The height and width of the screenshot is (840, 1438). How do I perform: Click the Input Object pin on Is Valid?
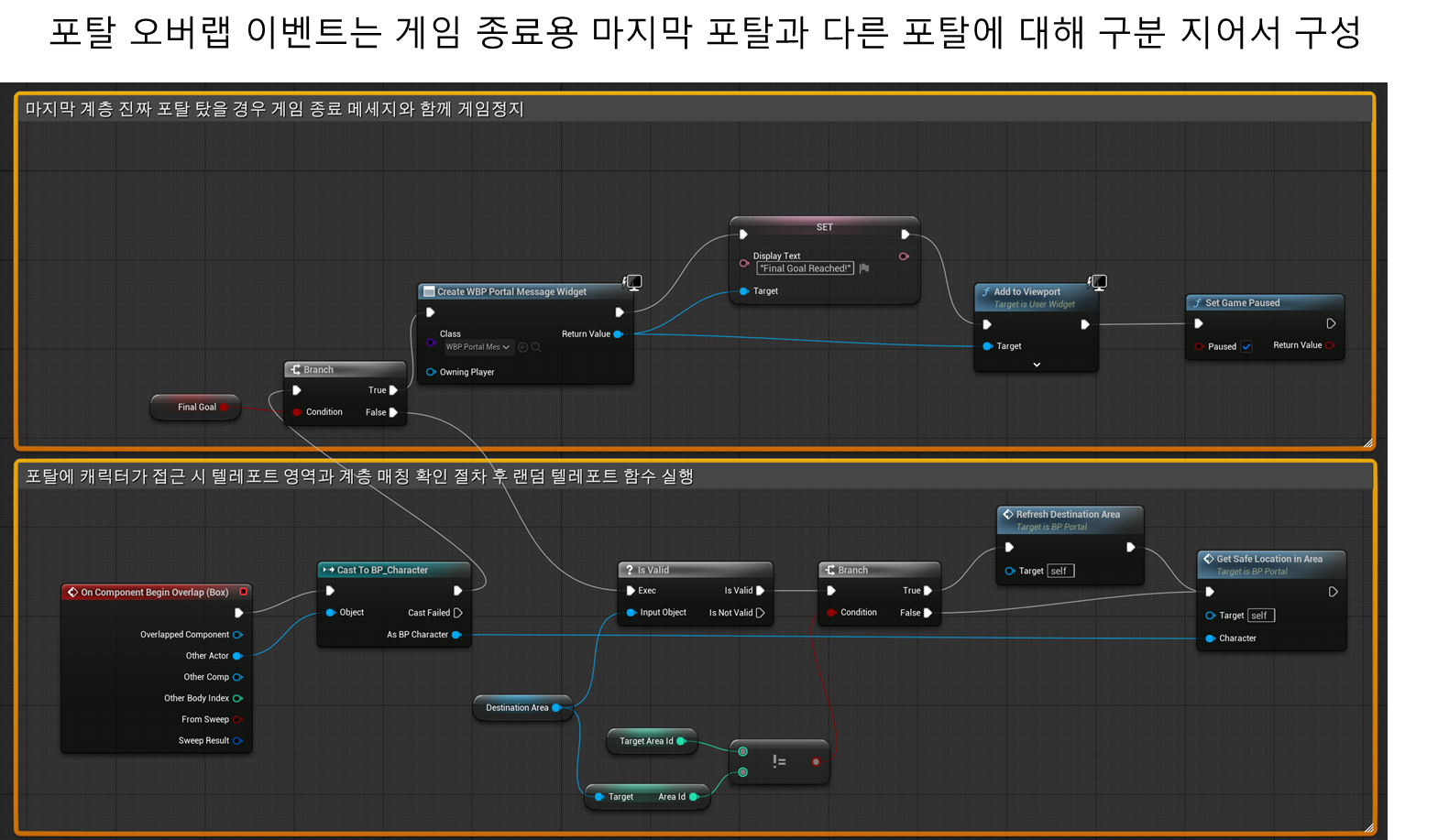tap(631, 613)
